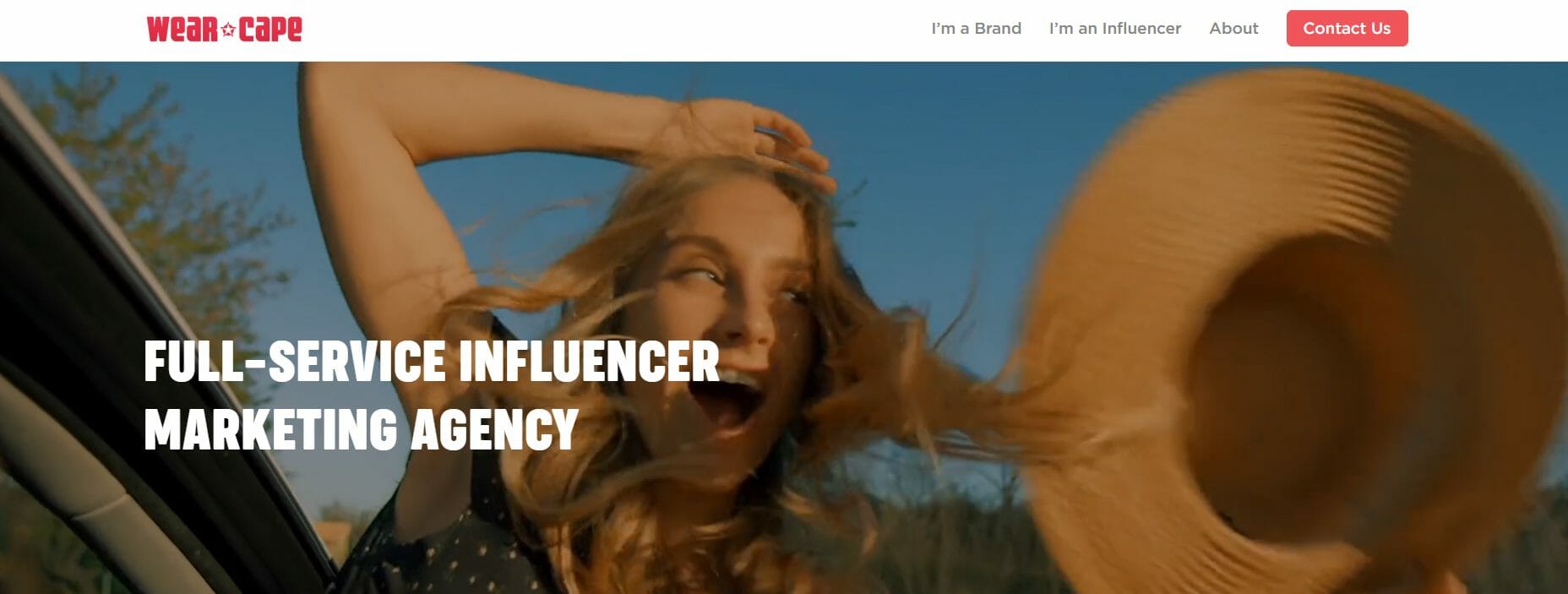Screen dimensions: 1568x594
Task: Click the Full-Service Influencer heading line
Action: pyautogui.click(x=432, y=362)
